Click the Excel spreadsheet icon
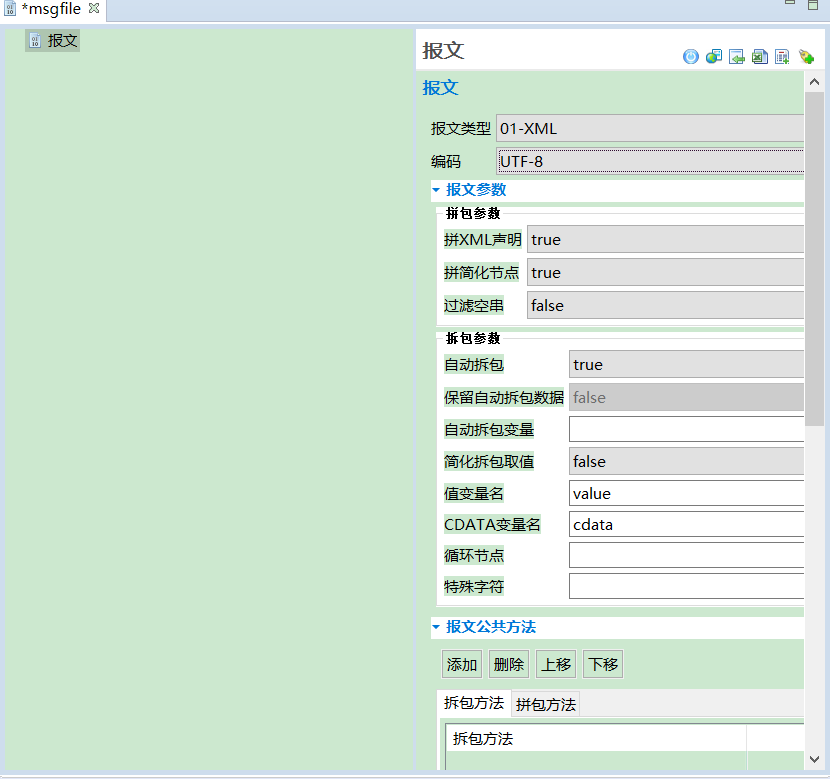The height and width of the screenshot is (779, 830). point(760,57)
